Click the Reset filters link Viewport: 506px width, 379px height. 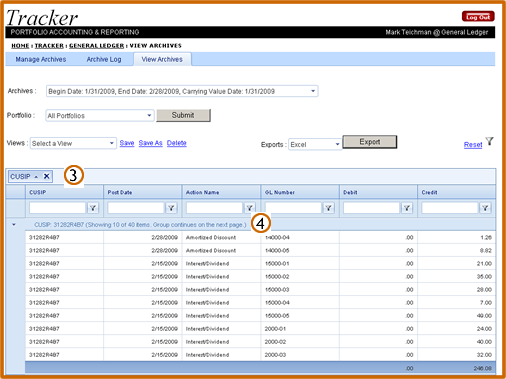(x=473, y=145)
